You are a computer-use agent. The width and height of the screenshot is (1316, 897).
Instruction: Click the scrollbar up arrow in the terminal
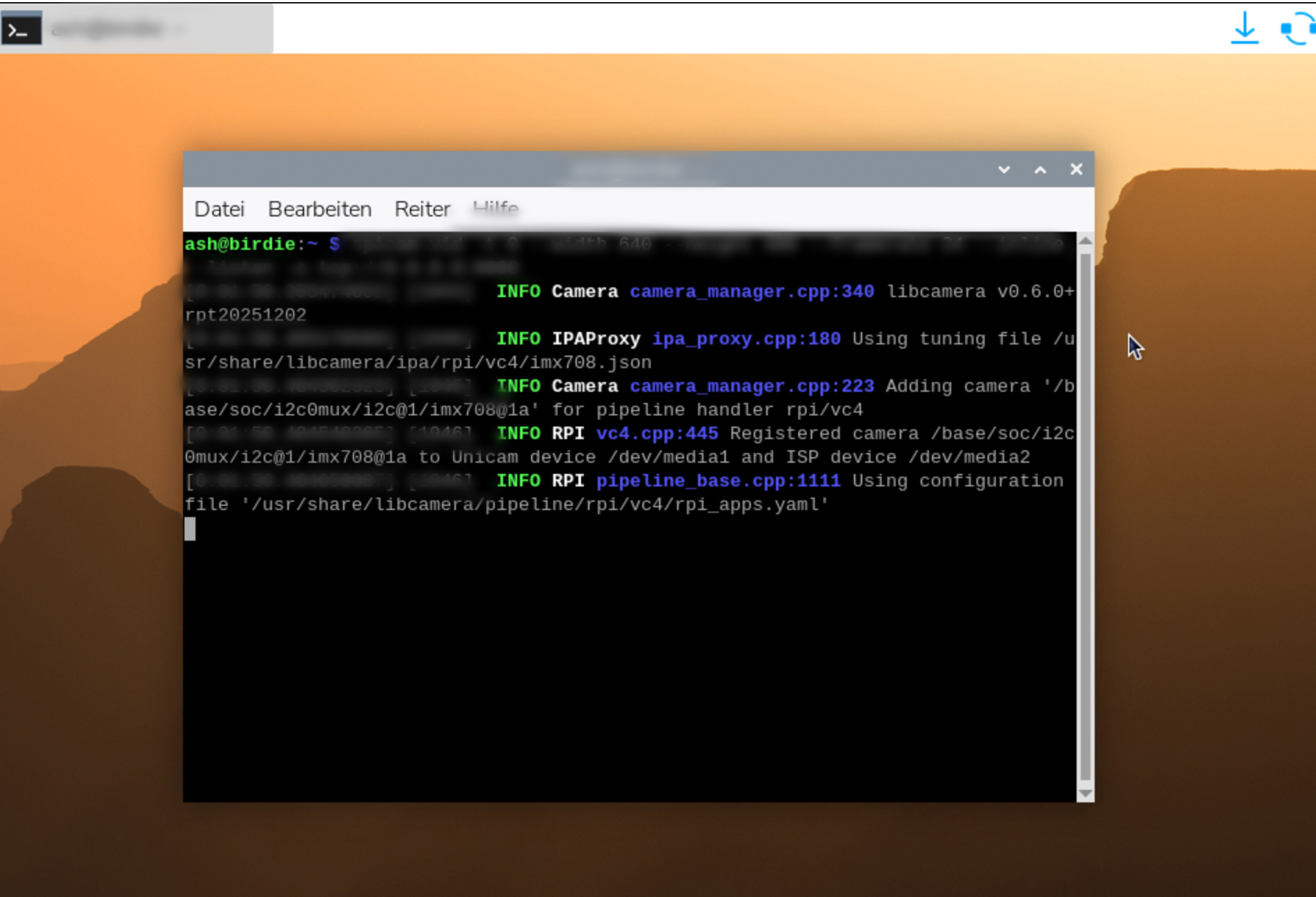[1085, 241]
